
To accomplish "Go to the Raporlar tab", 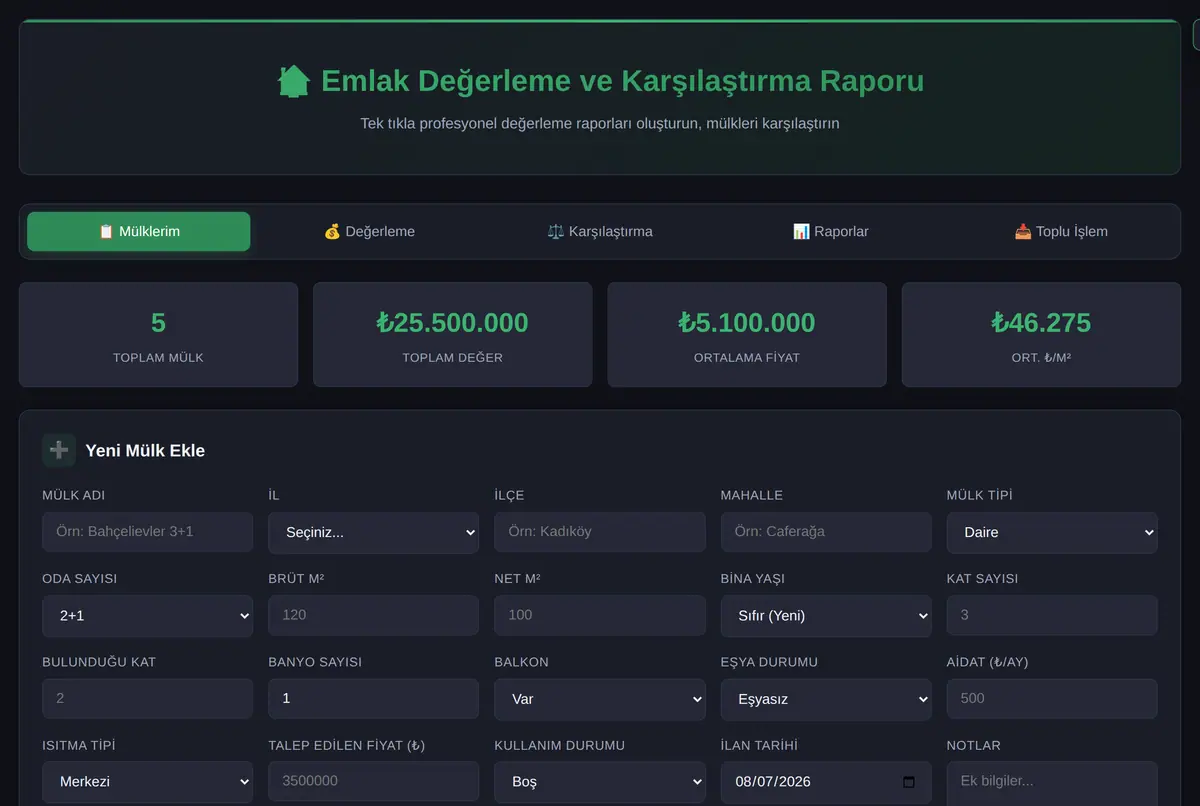I will (830, 231).
